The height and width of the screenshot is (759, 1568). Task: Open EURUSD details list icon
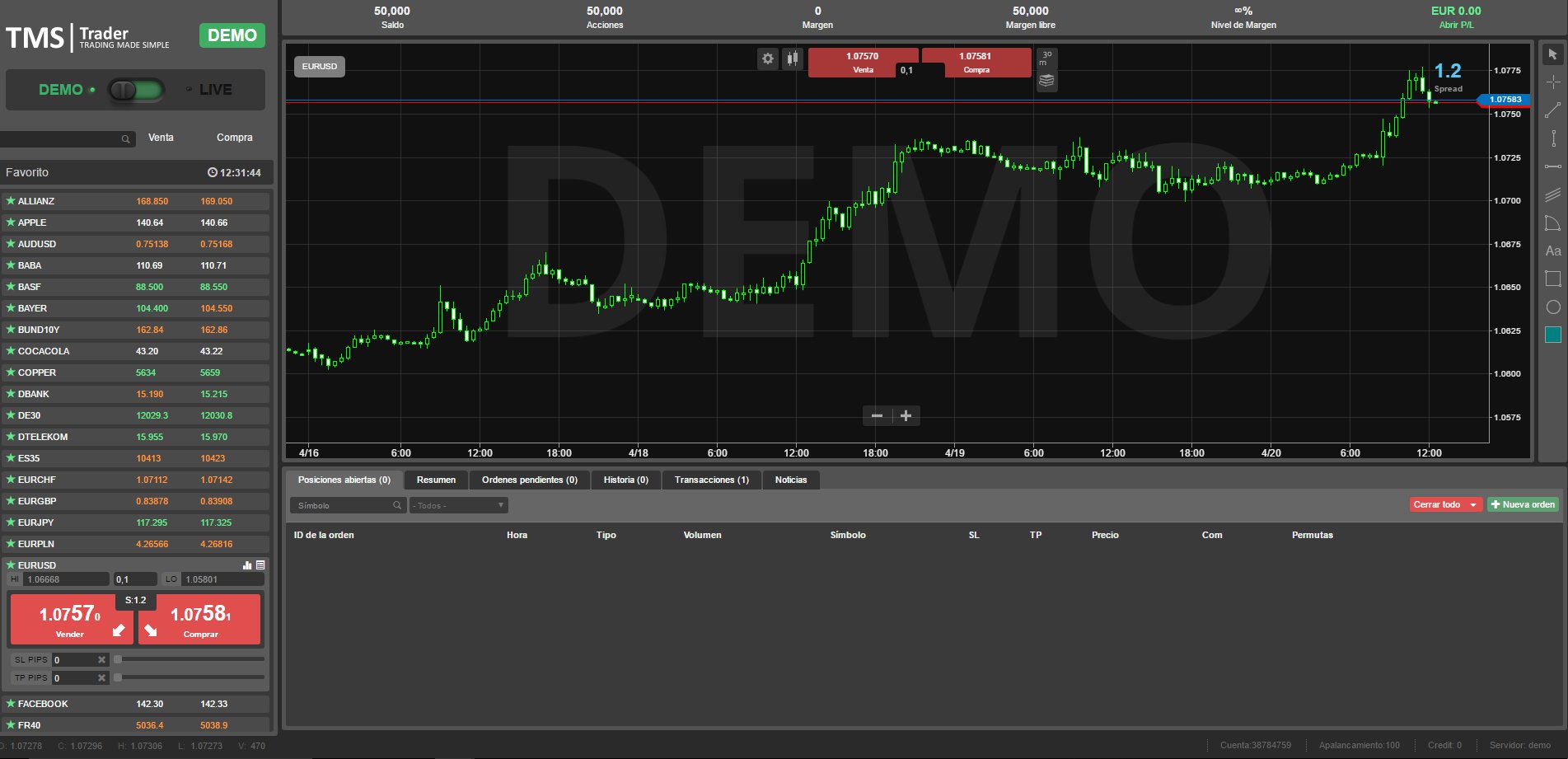click(x=260, y=565)
